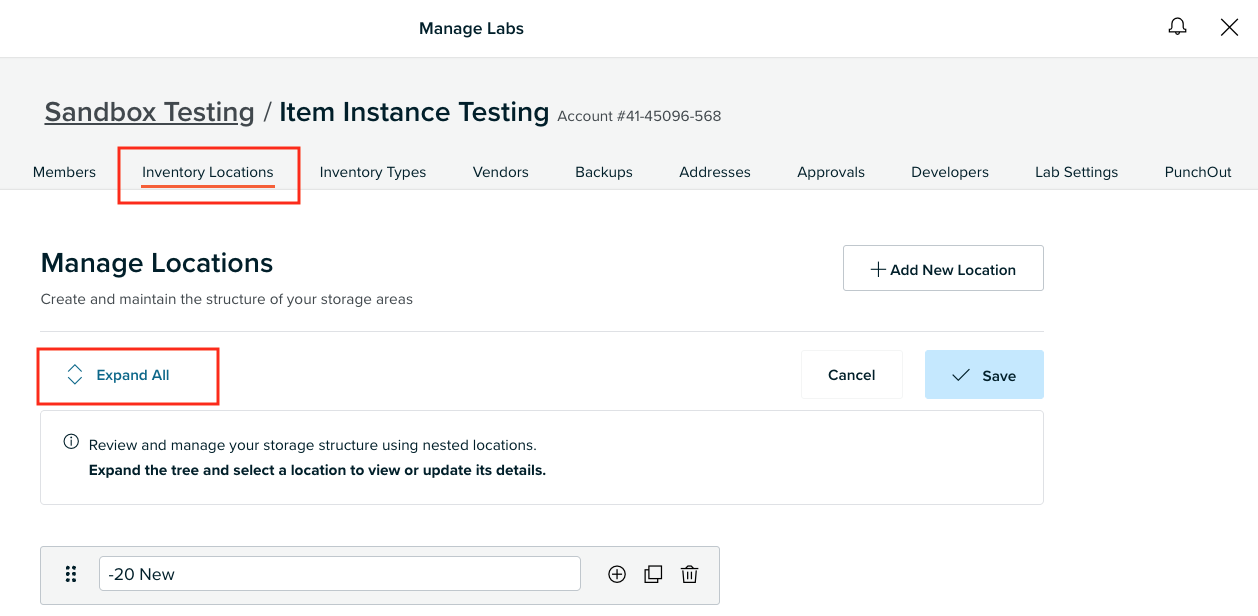Click the -20 New name field
Viewport: 1258px width, 616px height.
(x=340, y=574)
